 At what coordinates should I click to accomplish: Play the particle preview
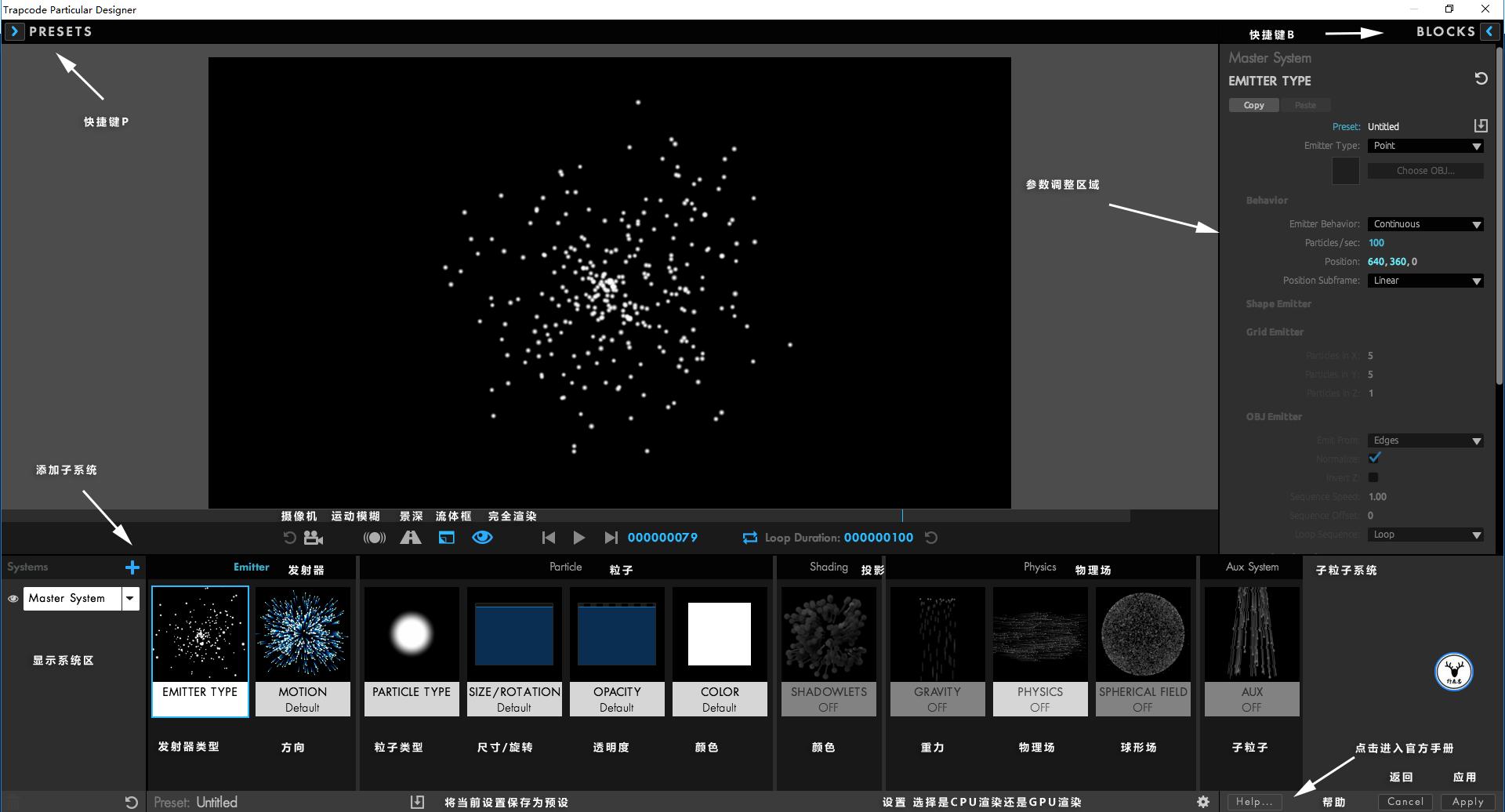click(578, 538)
